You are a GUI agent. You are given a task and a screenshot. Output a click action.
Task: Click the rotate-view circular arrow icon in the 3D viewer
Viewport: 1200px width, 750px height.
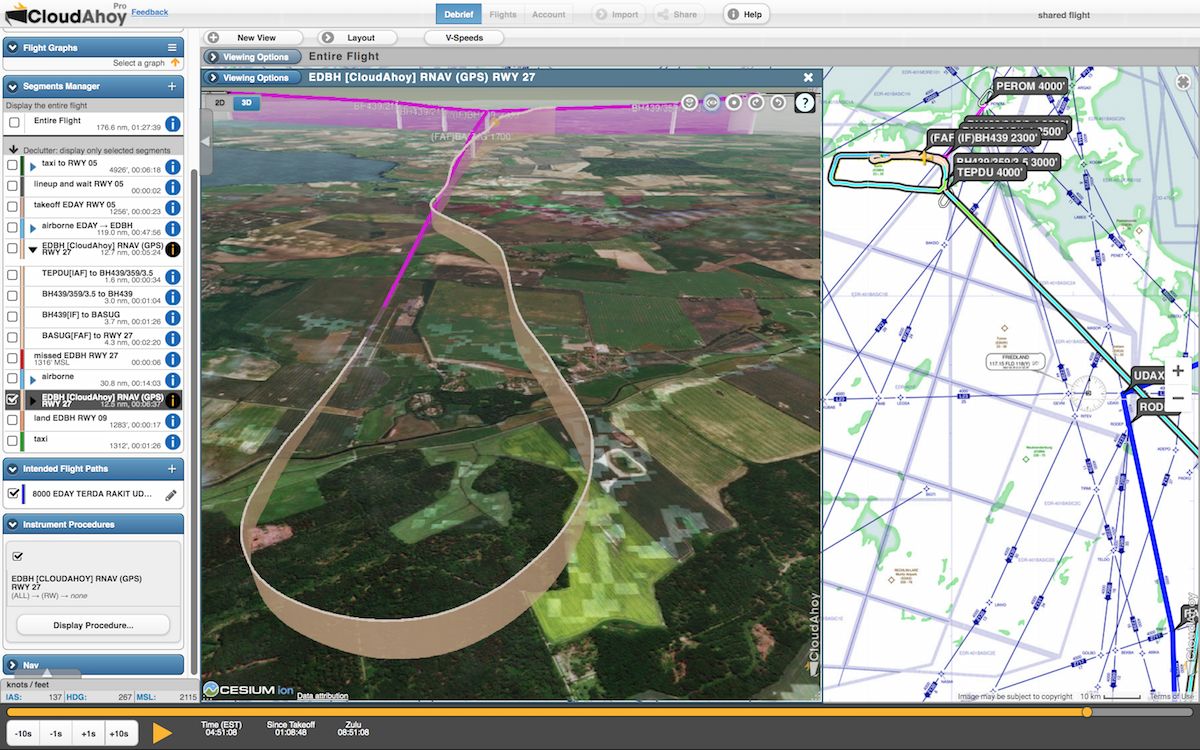pyautogui.click(x=756, y=101)
